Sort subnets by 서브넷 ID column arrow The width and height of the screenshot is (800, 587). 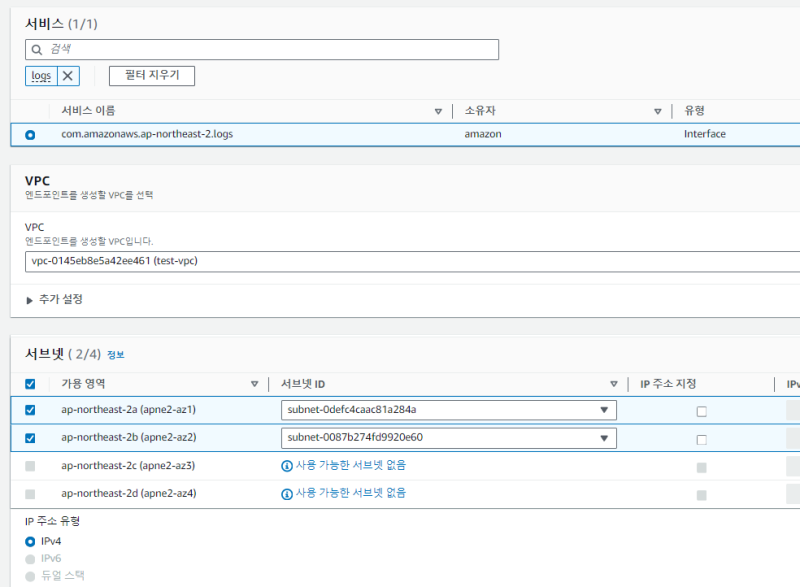614,384
